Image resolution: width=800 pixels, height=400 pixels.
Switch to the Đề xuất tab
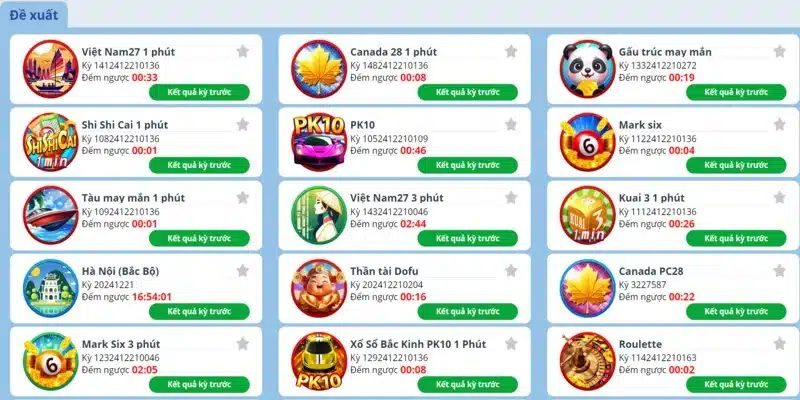click(x=34, y=15)
